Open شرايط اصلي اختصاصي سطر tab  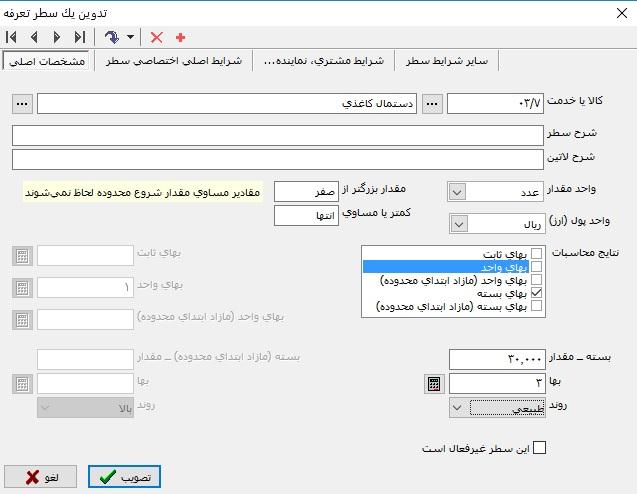pyautogui.click(x=173, y=61)
